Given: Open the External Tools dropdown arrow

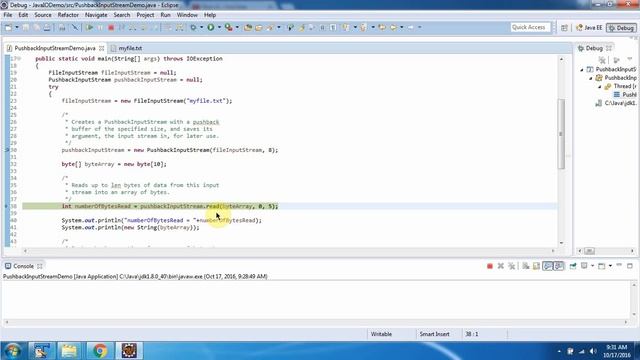Looking at the screenshot, I should (237, 27).
